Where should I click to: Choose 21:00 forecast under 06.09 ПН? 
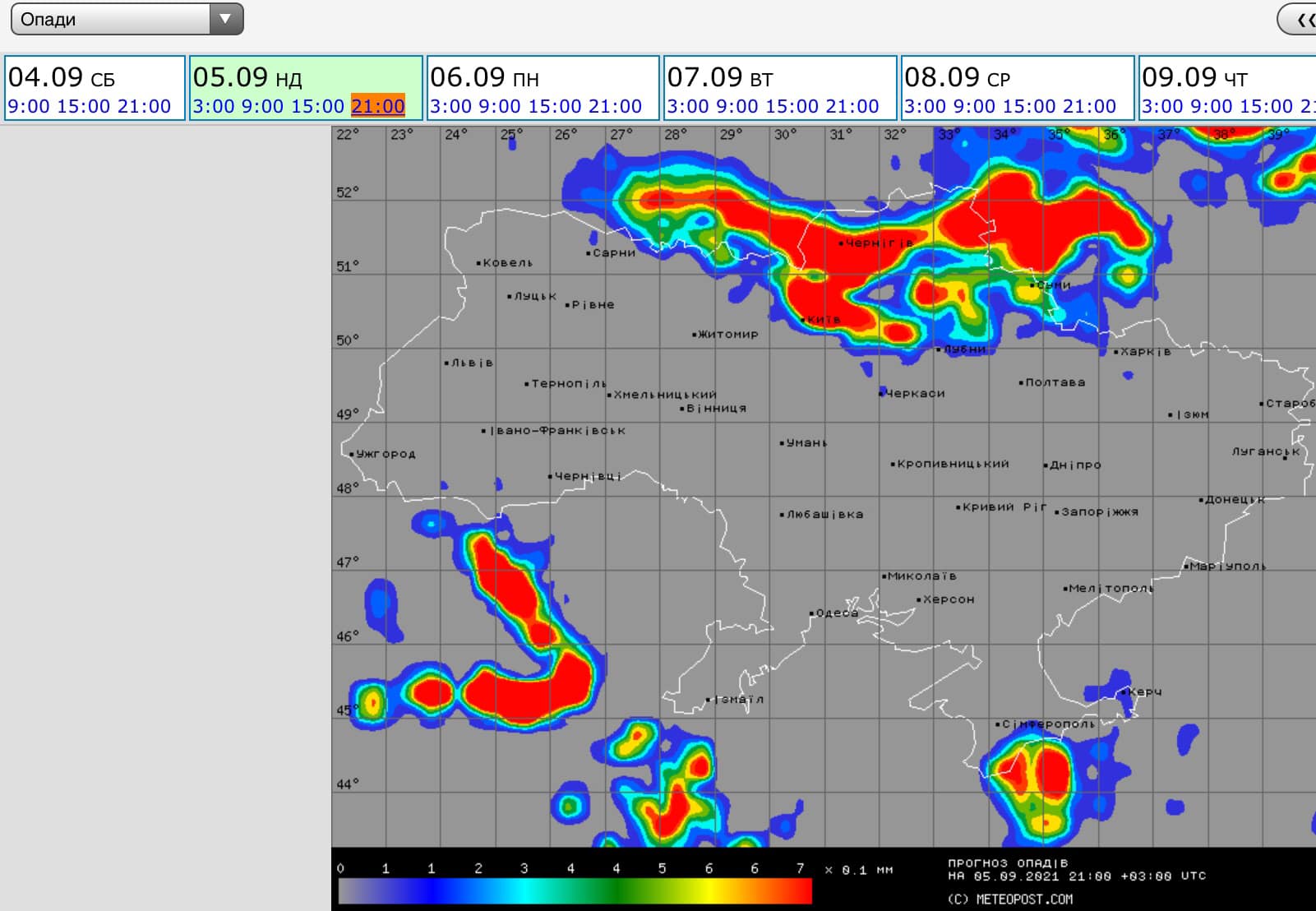[x=615, y=106]
